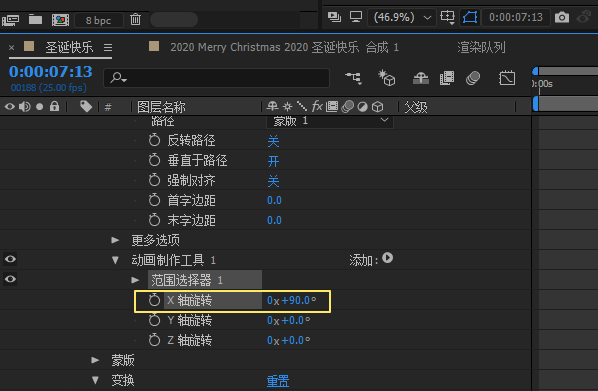The image size is (598, 391).
Task: Click the 反转路径 value 关
Action: click(273, 141)
